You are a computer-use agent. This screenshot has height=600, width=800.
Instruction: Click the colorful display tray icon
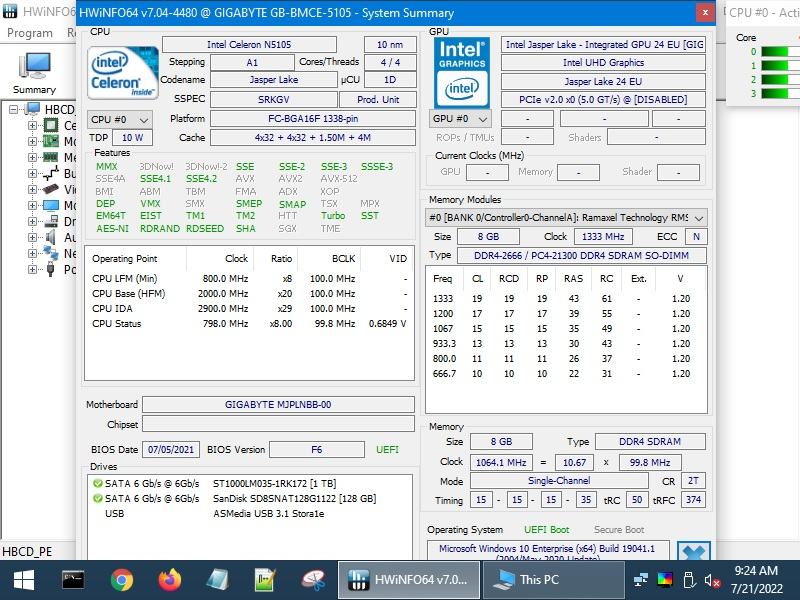coord(665,580)
